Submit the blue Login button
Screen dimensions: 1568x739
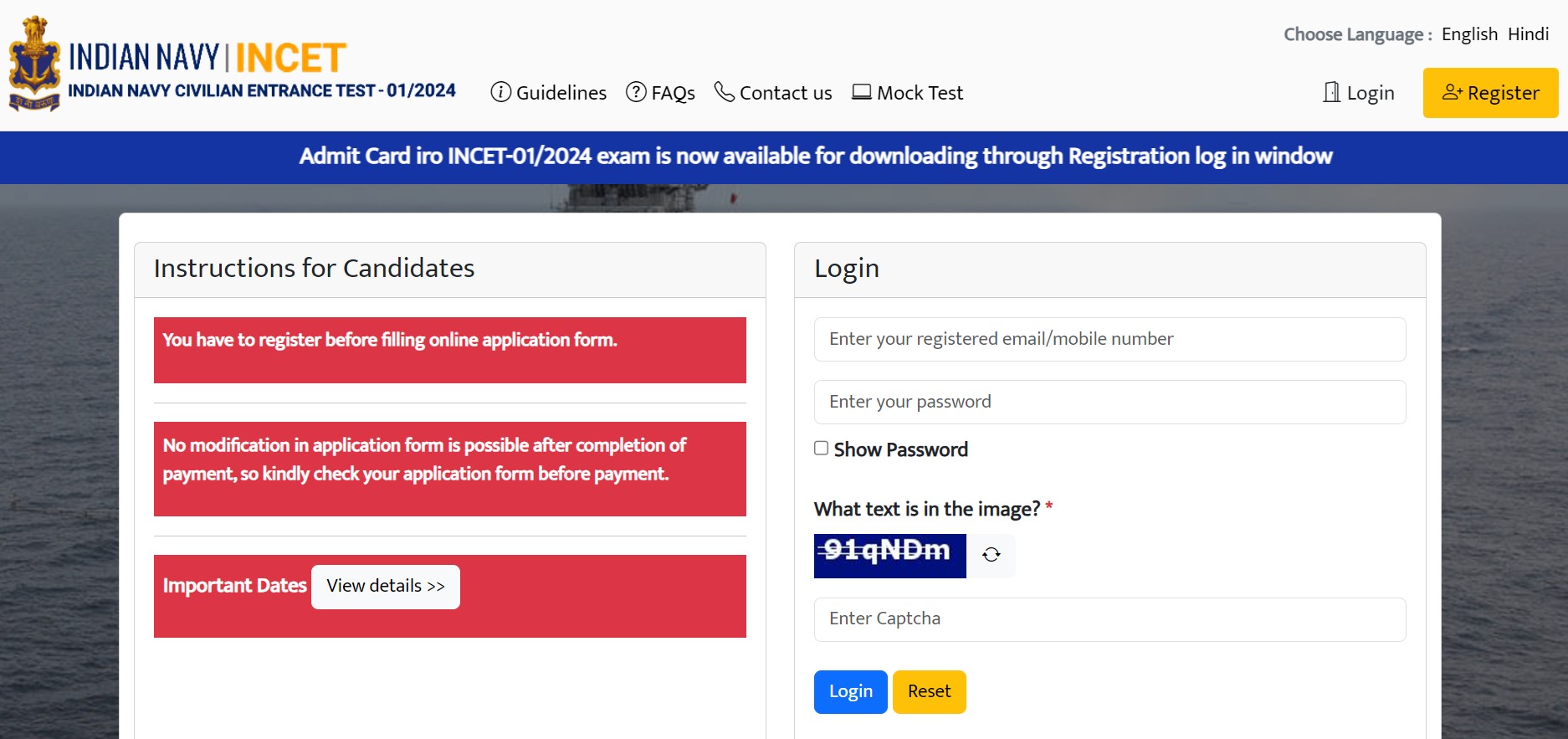point(851,692)
